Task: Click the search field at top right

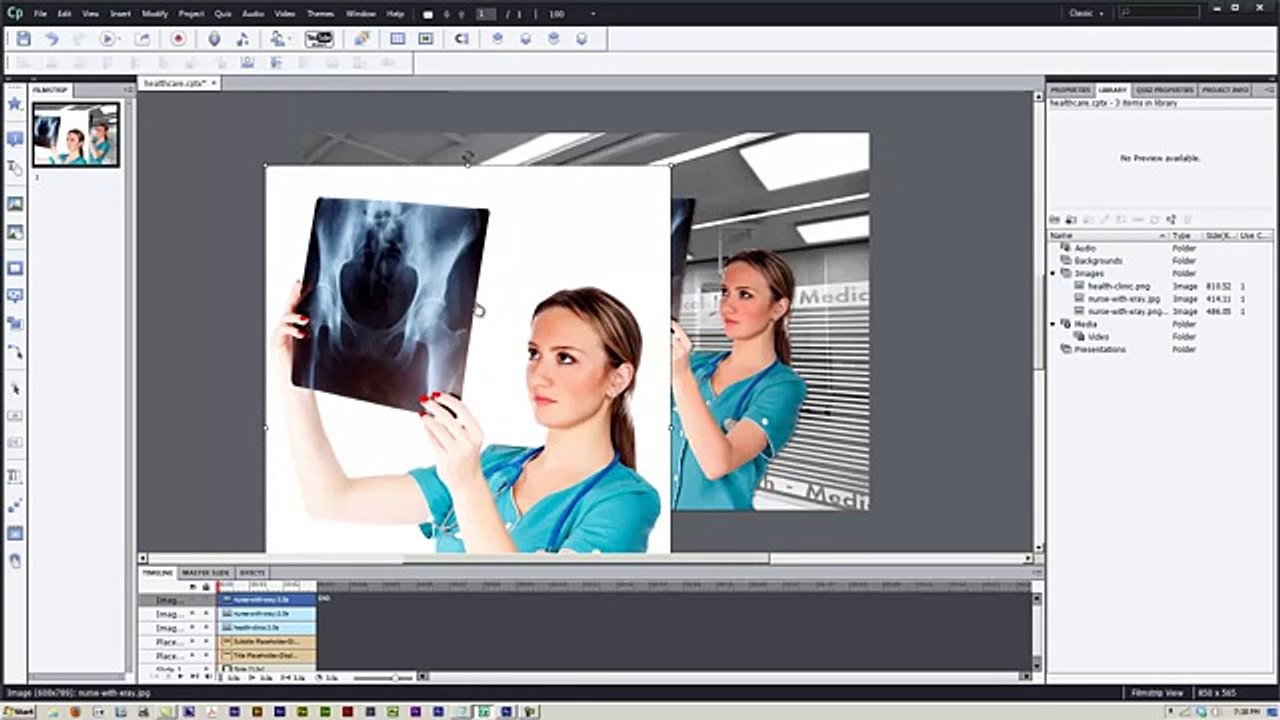Action: pos(1159,13)
